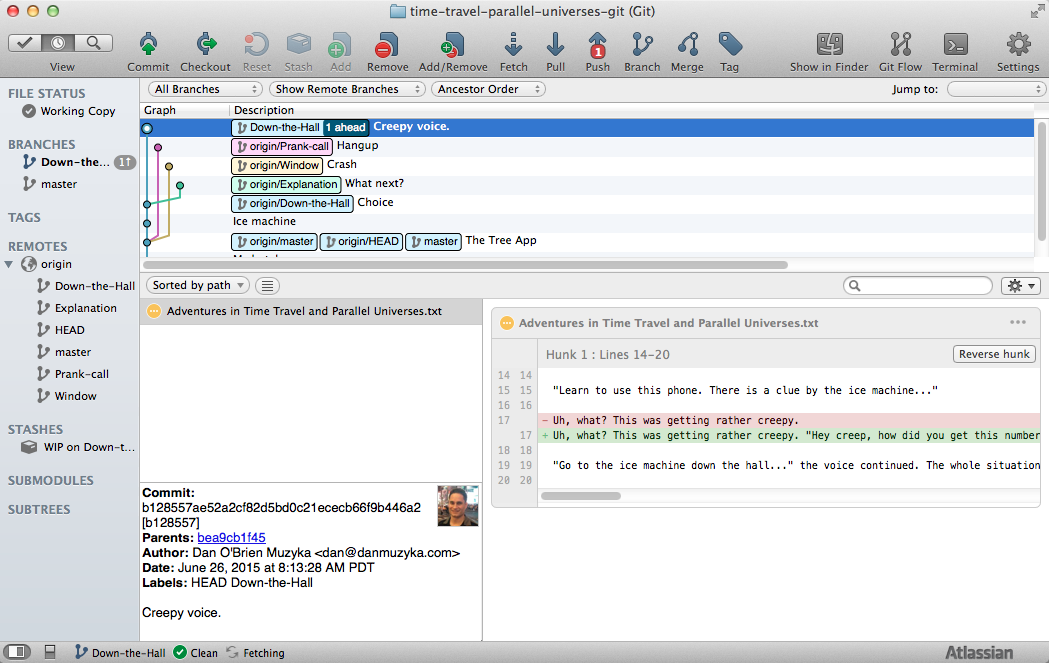The image size is (1049, 663).
Task: Open the Git Flow tool
Action: coord(900,45)
